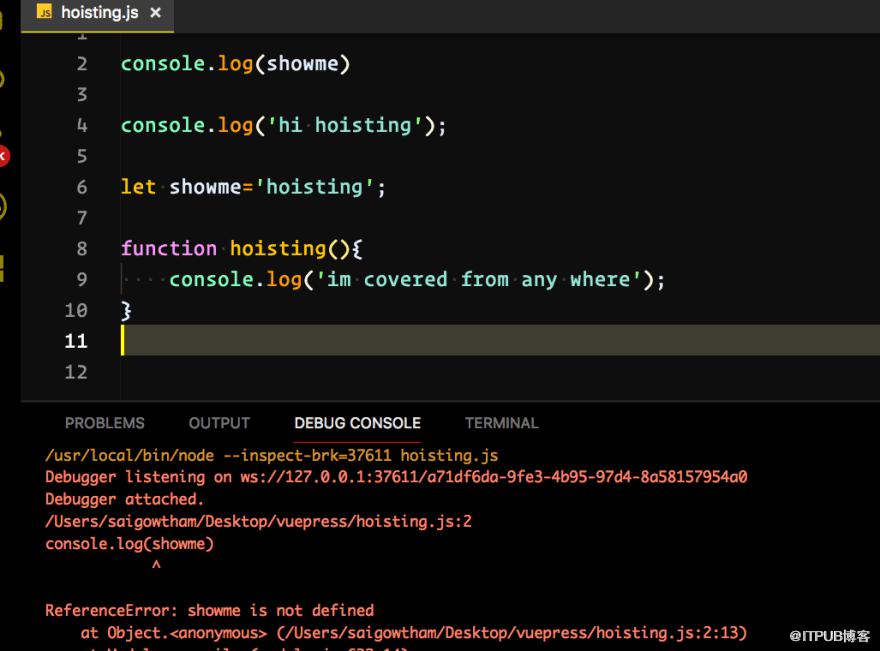This screenshot has height=651, width=880.
Task: Select the hoisting.js editor tab title
Action: point(100,12)
